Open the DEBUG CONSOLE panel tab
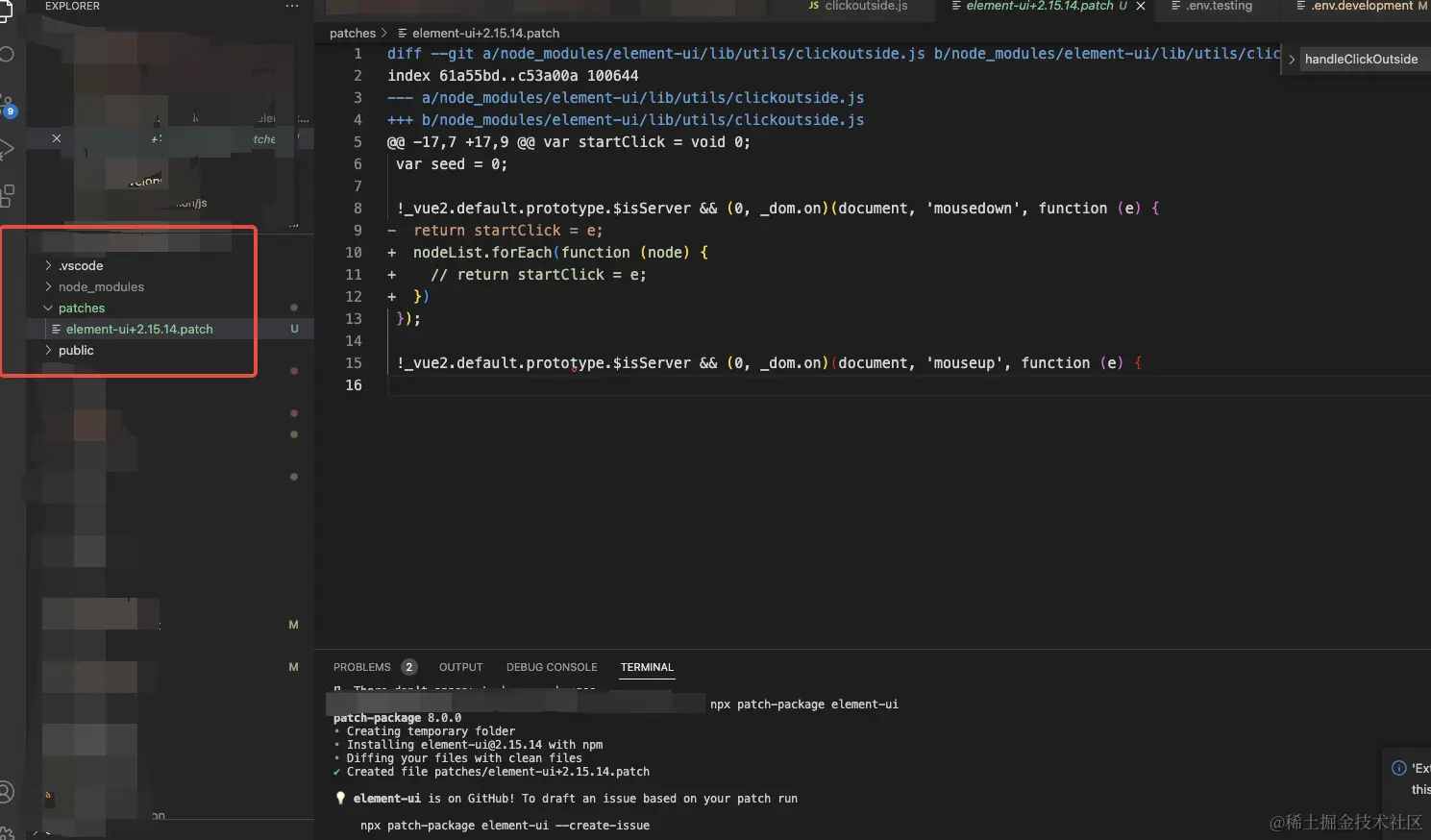 point(552,667)
